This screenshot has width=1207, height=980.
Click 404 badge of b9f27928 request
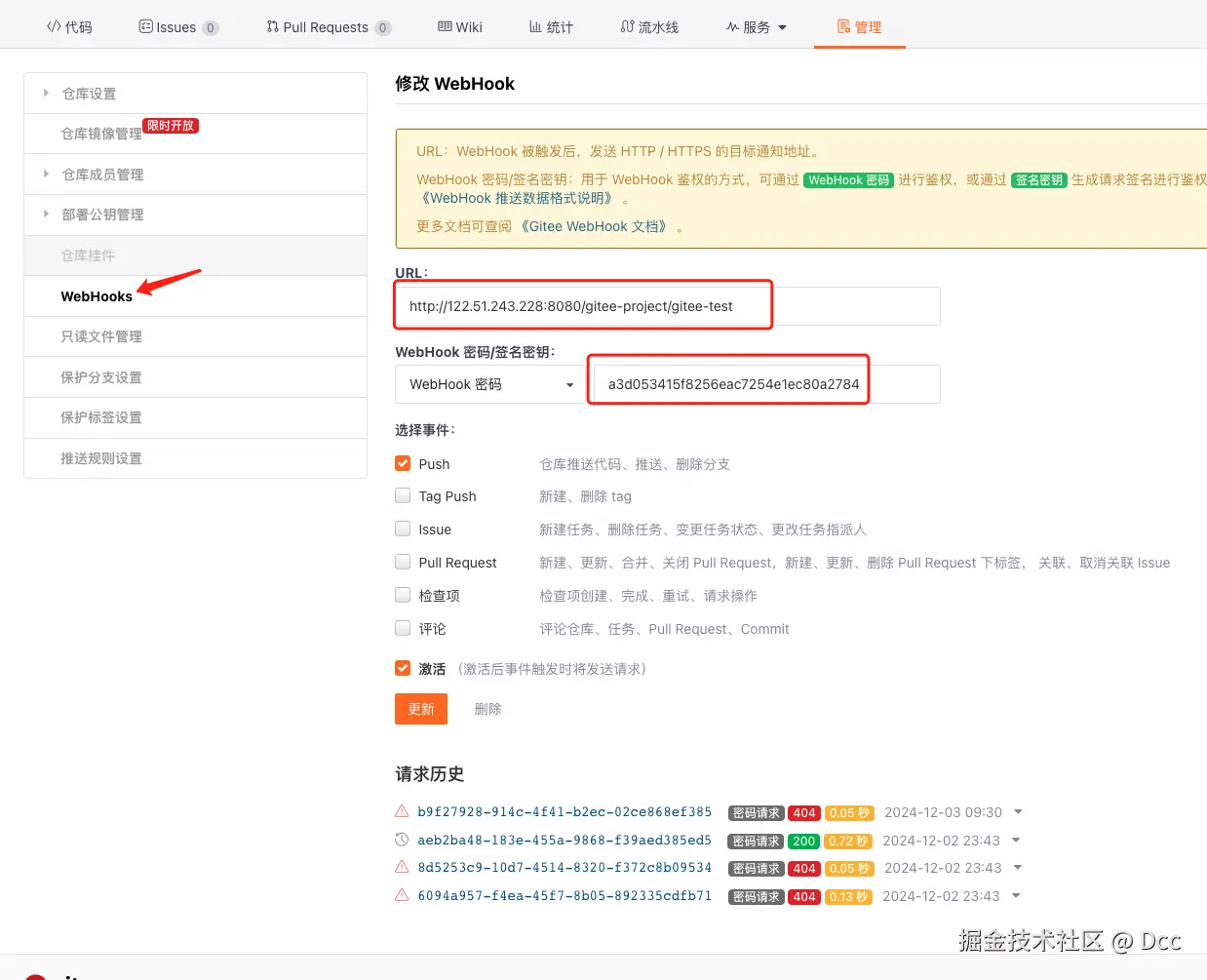(x=804, y=813)
